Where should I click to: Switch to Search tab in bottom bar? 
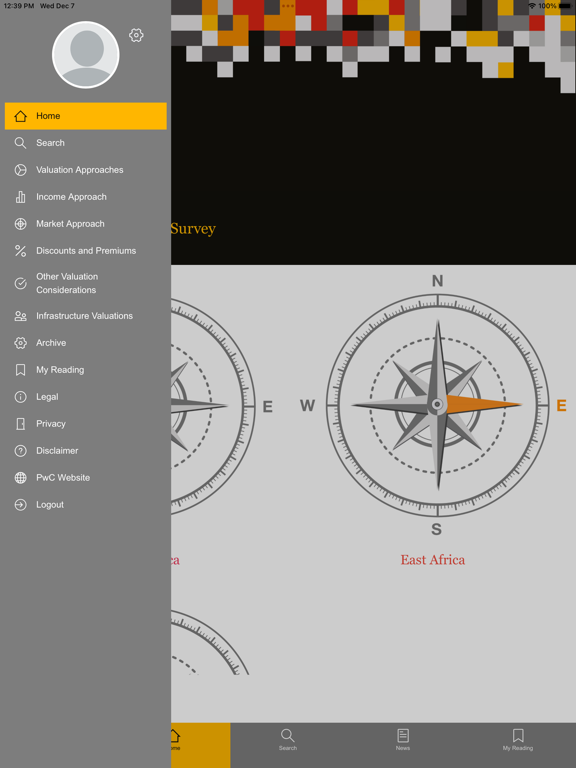pos(288,740)
